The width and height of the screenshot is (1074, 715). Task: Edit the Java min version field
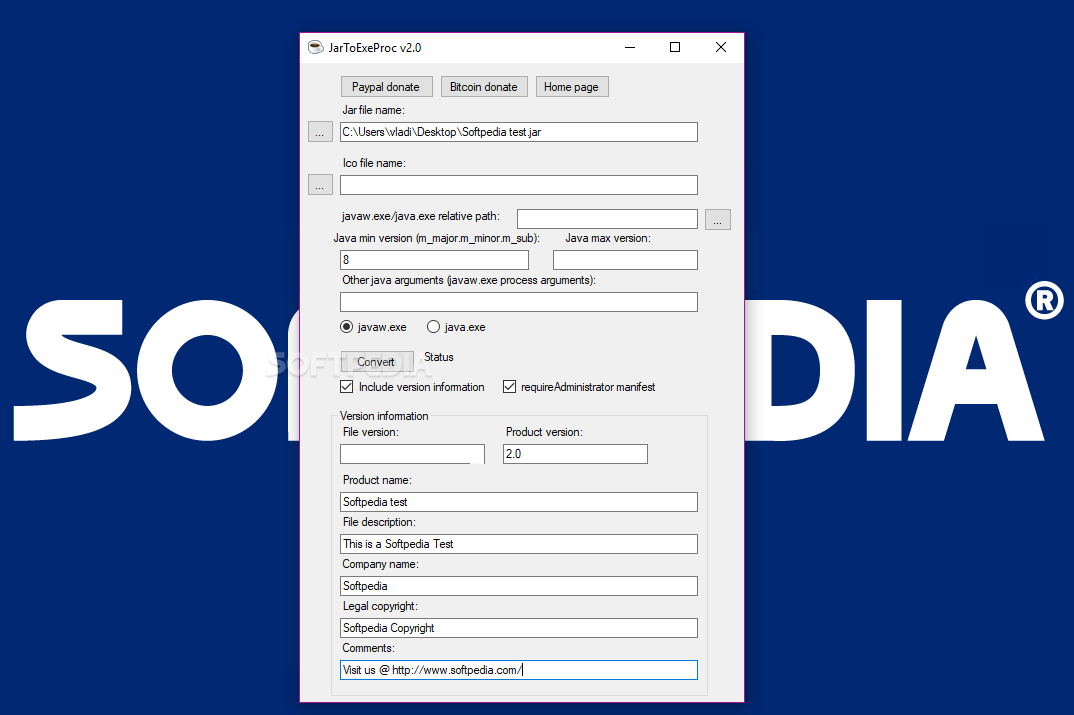(x=434, y=260)
